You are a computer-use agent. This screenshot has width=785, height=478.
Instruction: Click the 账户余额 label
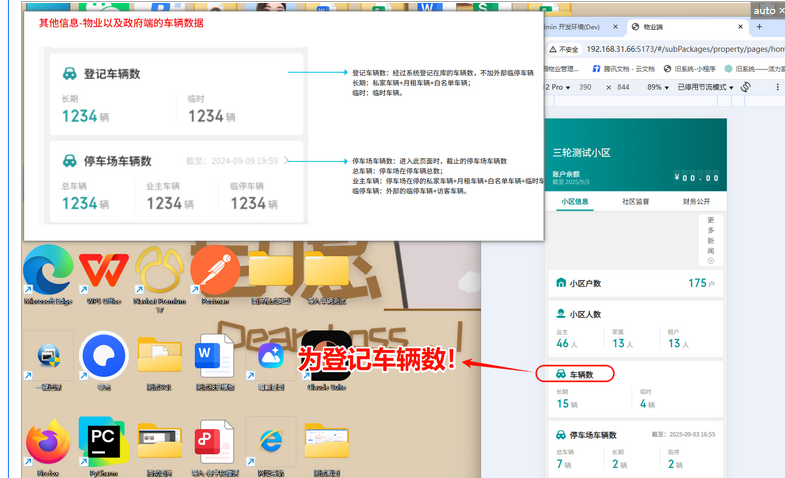566,174
